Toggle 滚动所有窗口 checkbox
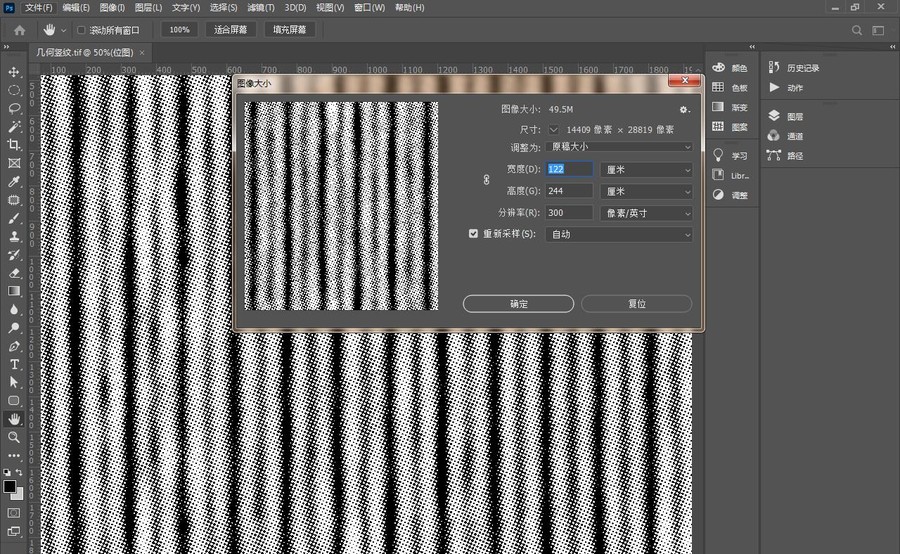 click(81, 30)
